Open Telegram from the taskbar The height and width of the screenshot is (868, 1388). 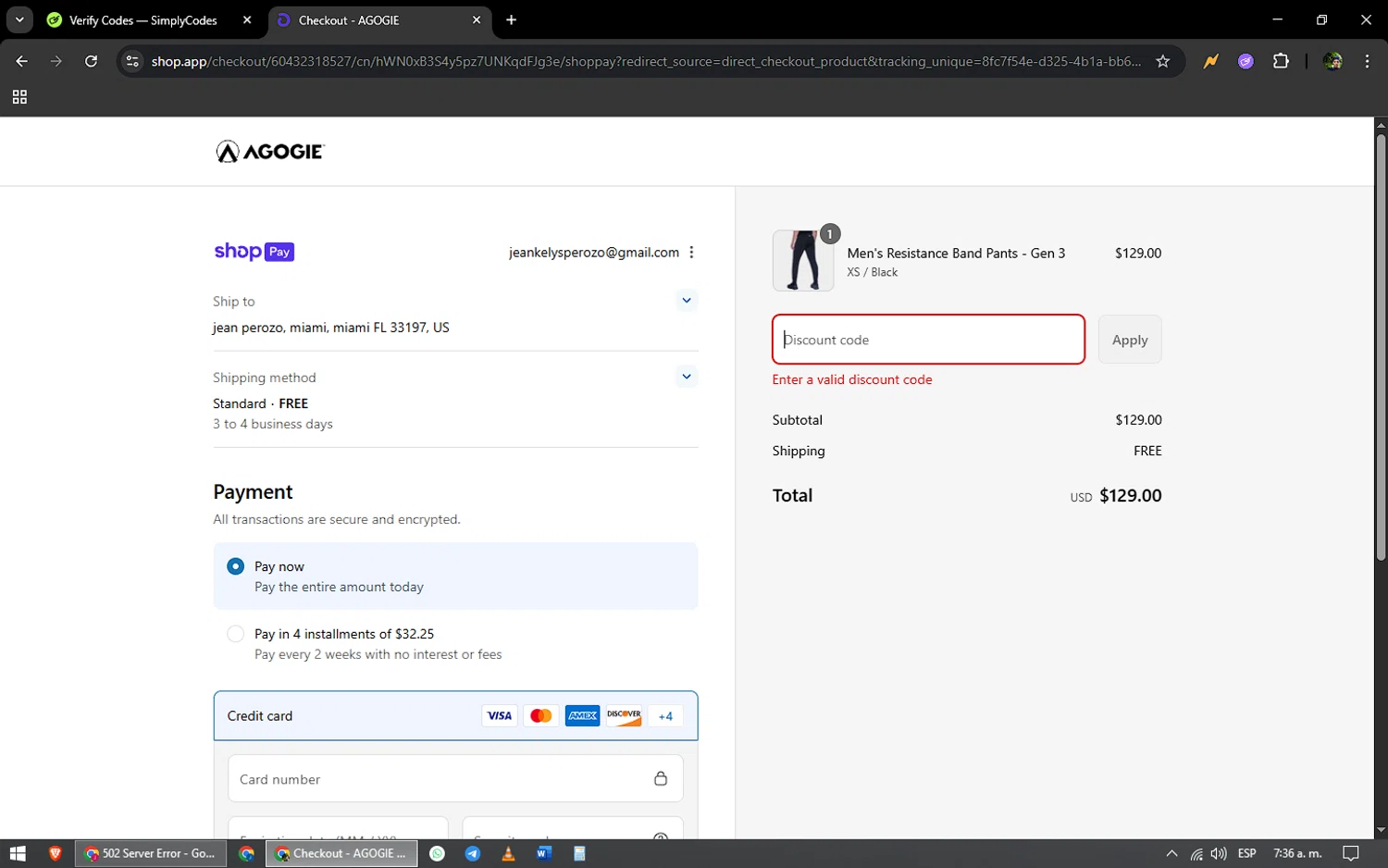[473, 853]
